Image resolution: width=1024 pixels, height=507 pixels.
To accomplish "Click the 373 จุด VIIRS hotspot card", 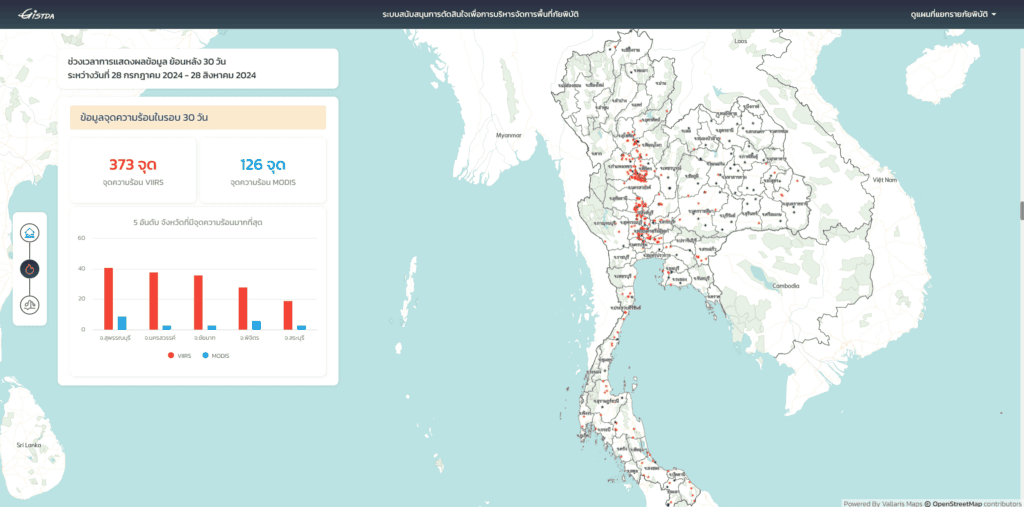I will click(133, 171).
